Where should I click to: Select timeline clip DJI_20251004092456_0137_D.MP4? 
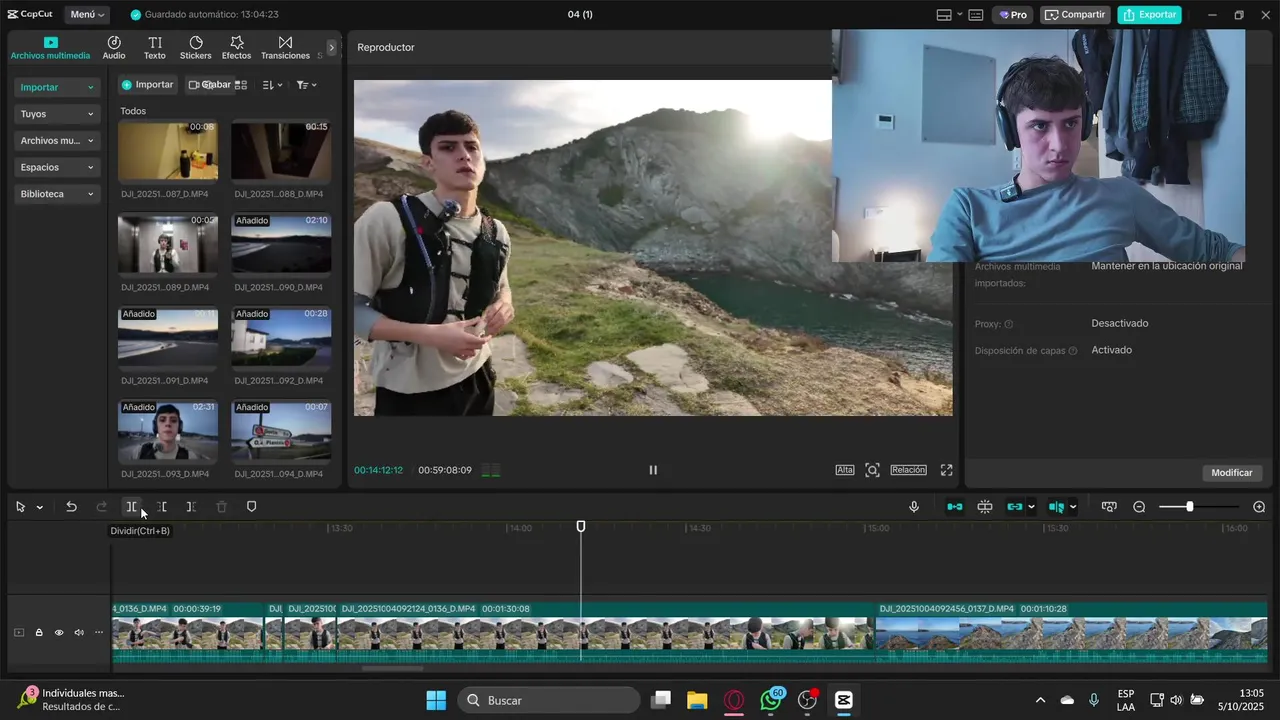click(1071, 632)
